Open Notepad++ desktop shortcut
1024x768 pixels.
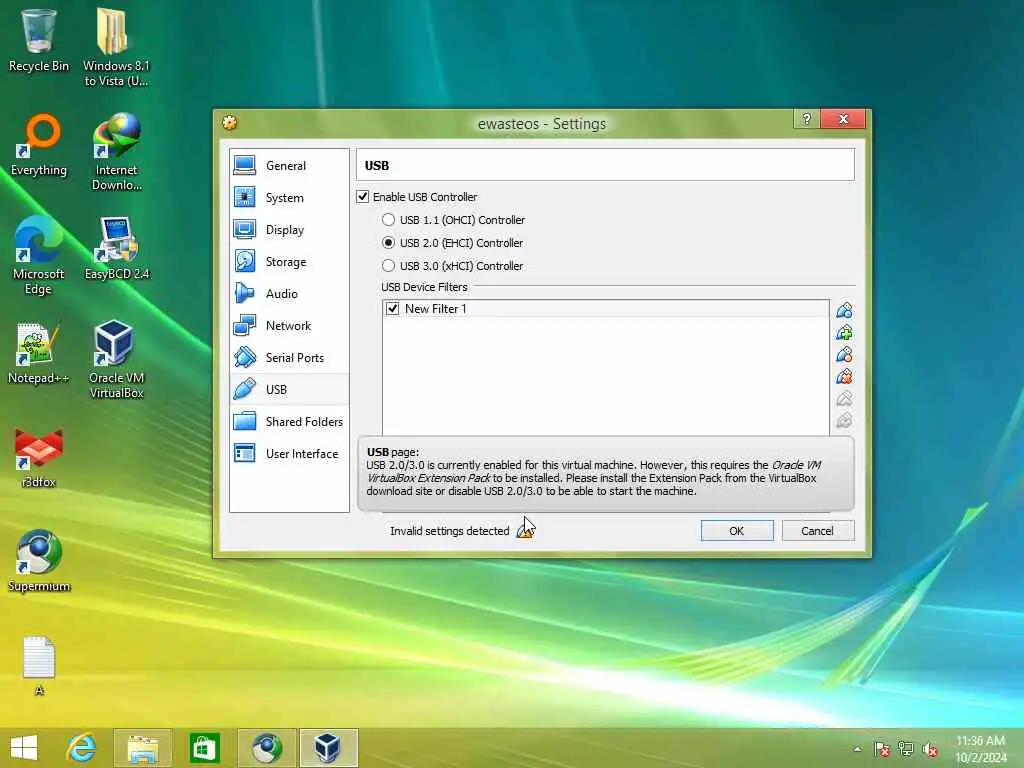coord(39,353)
